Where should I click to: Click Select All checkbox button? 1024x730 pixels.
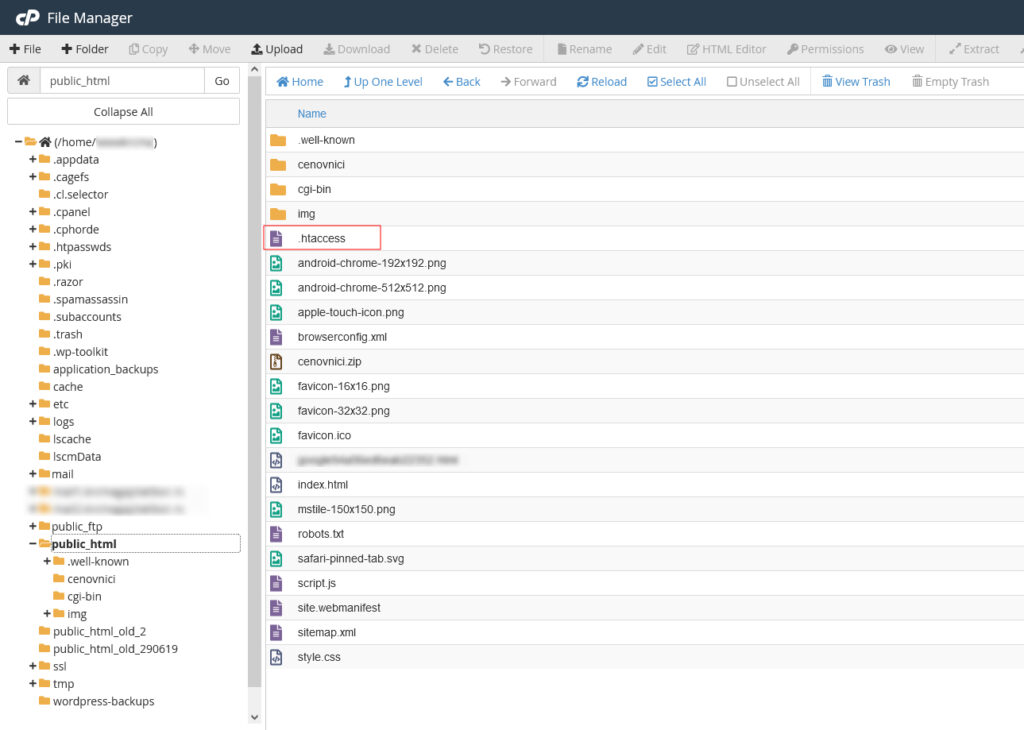pos(676,82)
